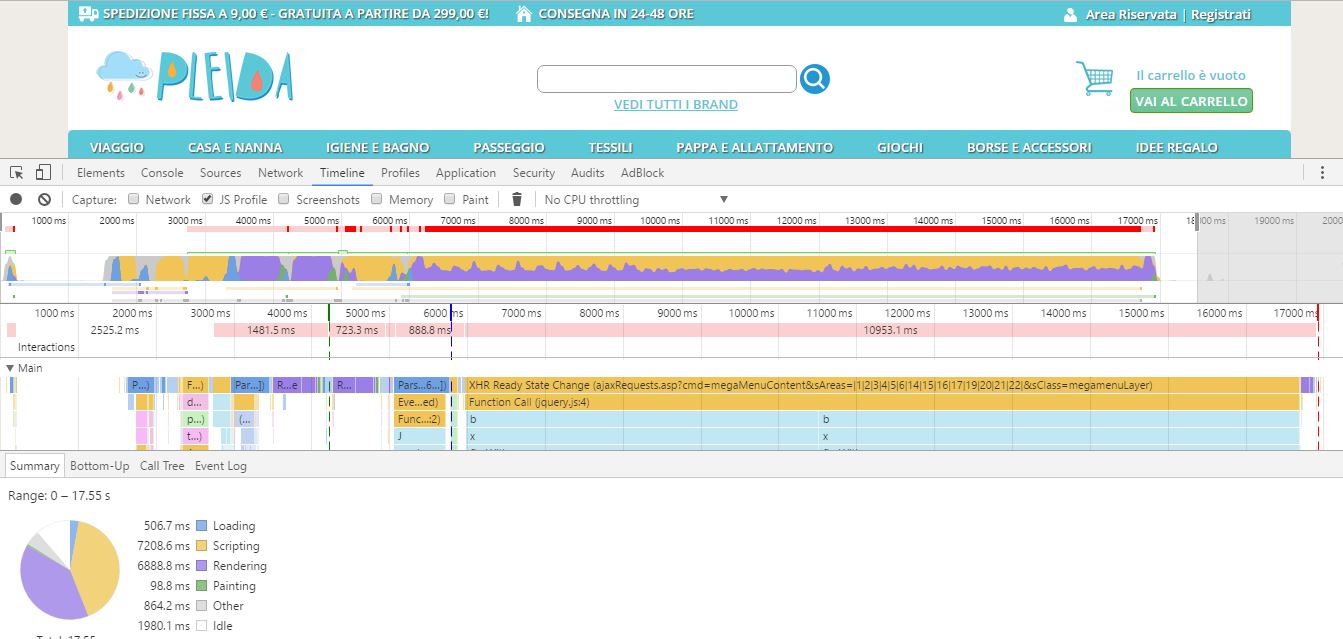The width and height of the screenshot is (1343, 639).
Task: Click the Vai al carrello button
Action: tap(1191, 101)
